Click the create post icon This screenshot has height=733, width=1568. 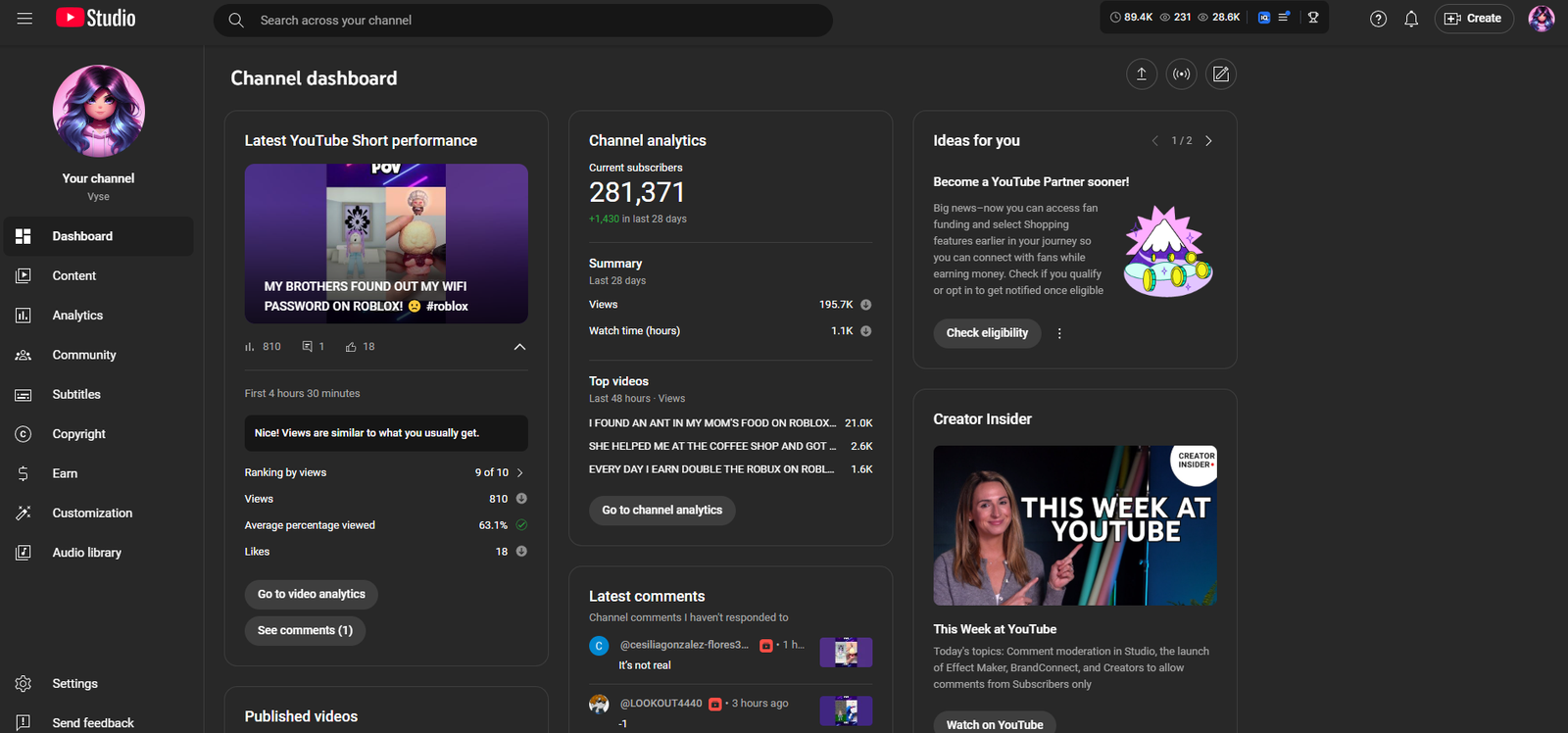[1220, 74]
